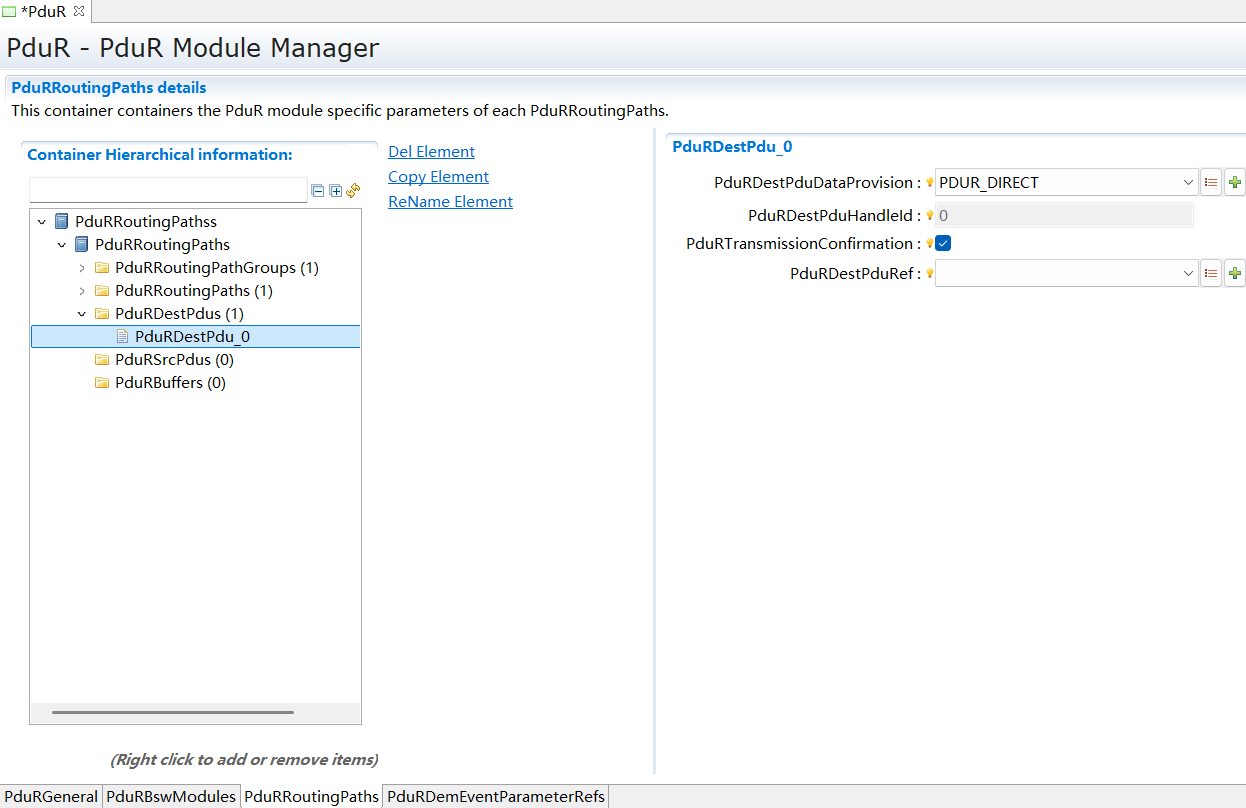Enable the PduRTransmissionConfirmation checkbox
This screenshot has width=1246, height=808.
pos(942,243)
